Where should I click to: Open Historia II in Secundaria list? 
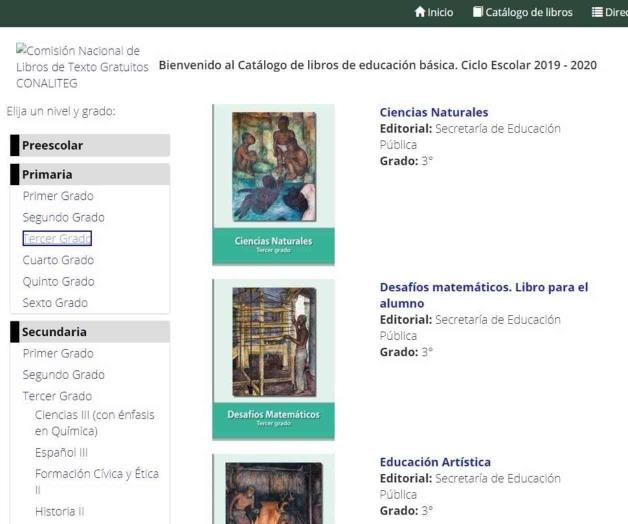coord(60,511)
